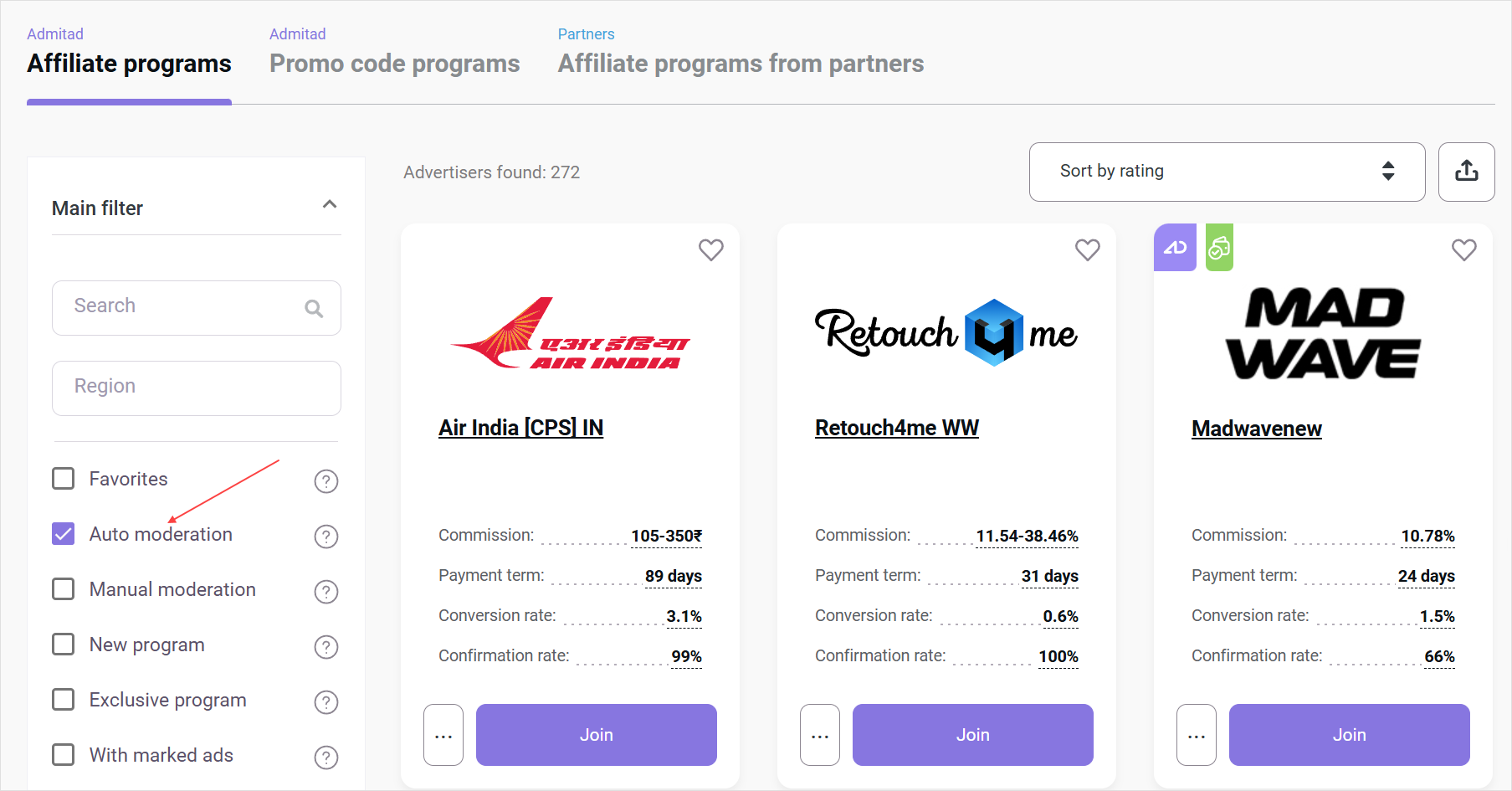Open help icon next to Favorites filter

[325, 481]
